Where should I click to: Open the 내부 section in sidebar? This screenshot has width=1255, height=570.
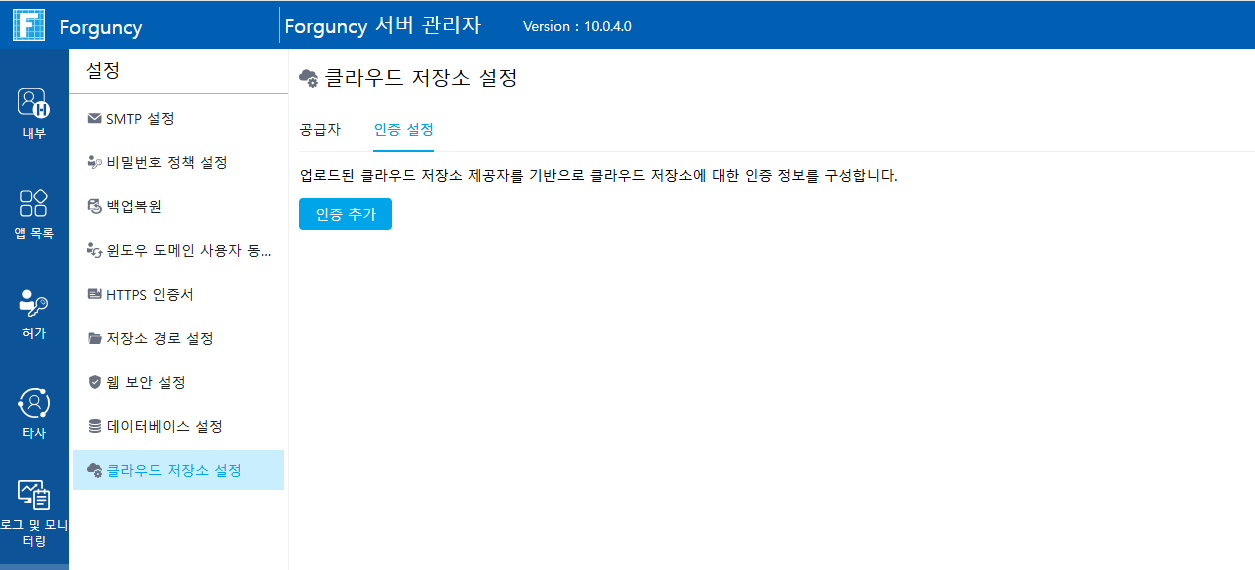pos(34,113)
